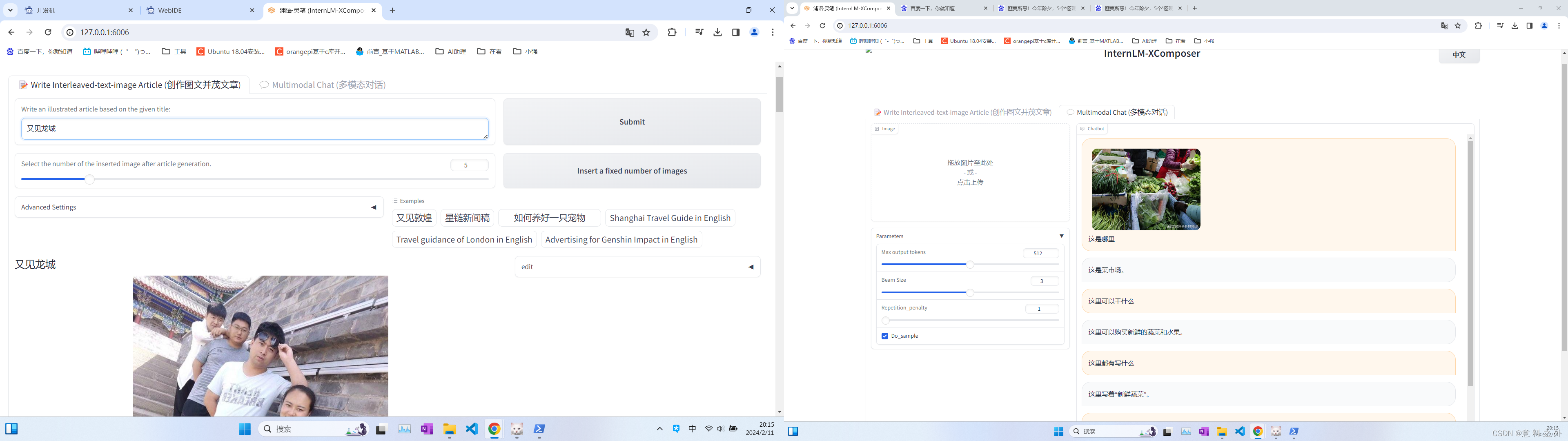Expand the Advanced Settings section
The width and height of the screenshot is (1568, 441).
click(x=198, y=207)
